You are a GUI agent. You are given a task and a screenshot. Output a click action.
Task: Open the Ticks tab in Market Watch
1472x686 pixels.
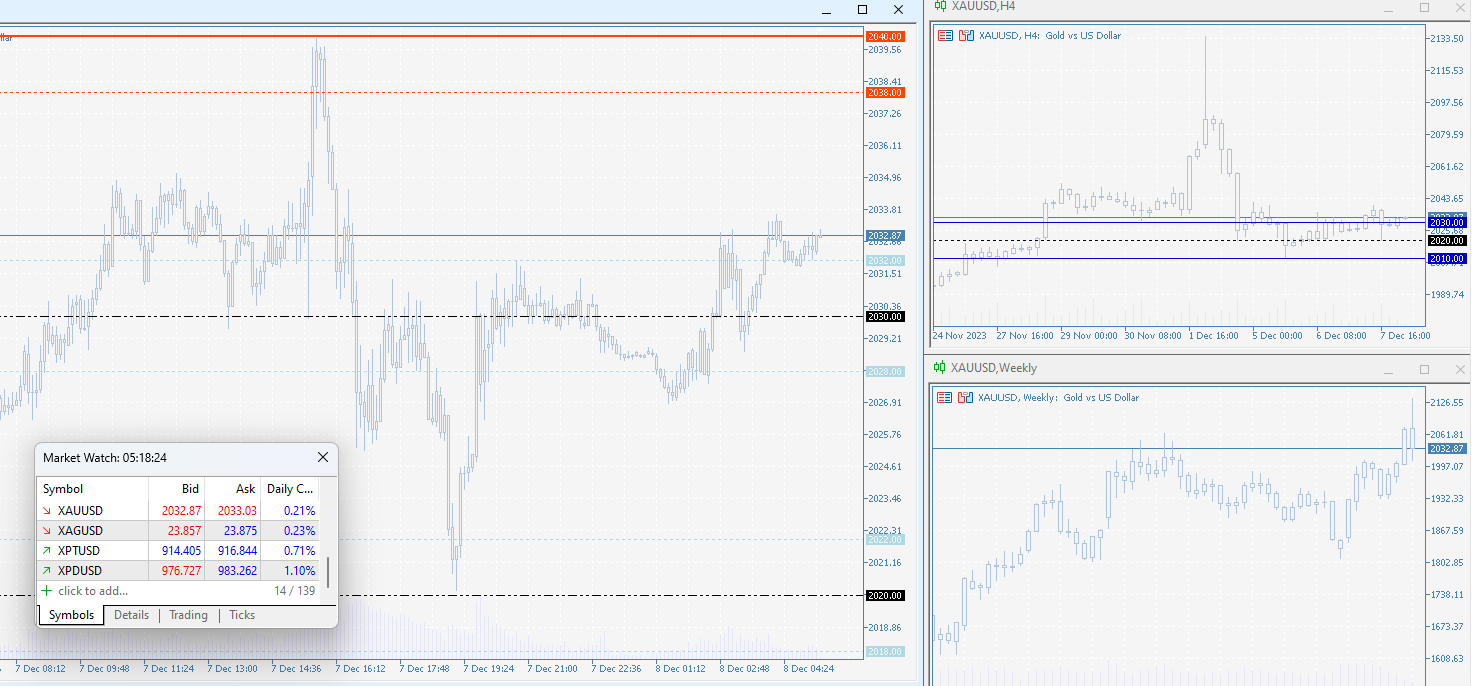click(x=242, y=615)
